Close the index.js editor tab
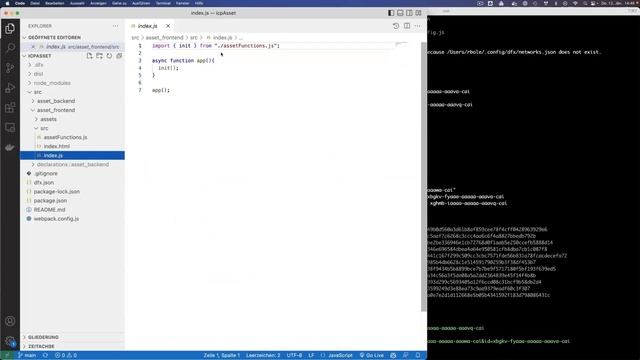The image size is (640, 360). pyautogui.click(x=168, y=26)
